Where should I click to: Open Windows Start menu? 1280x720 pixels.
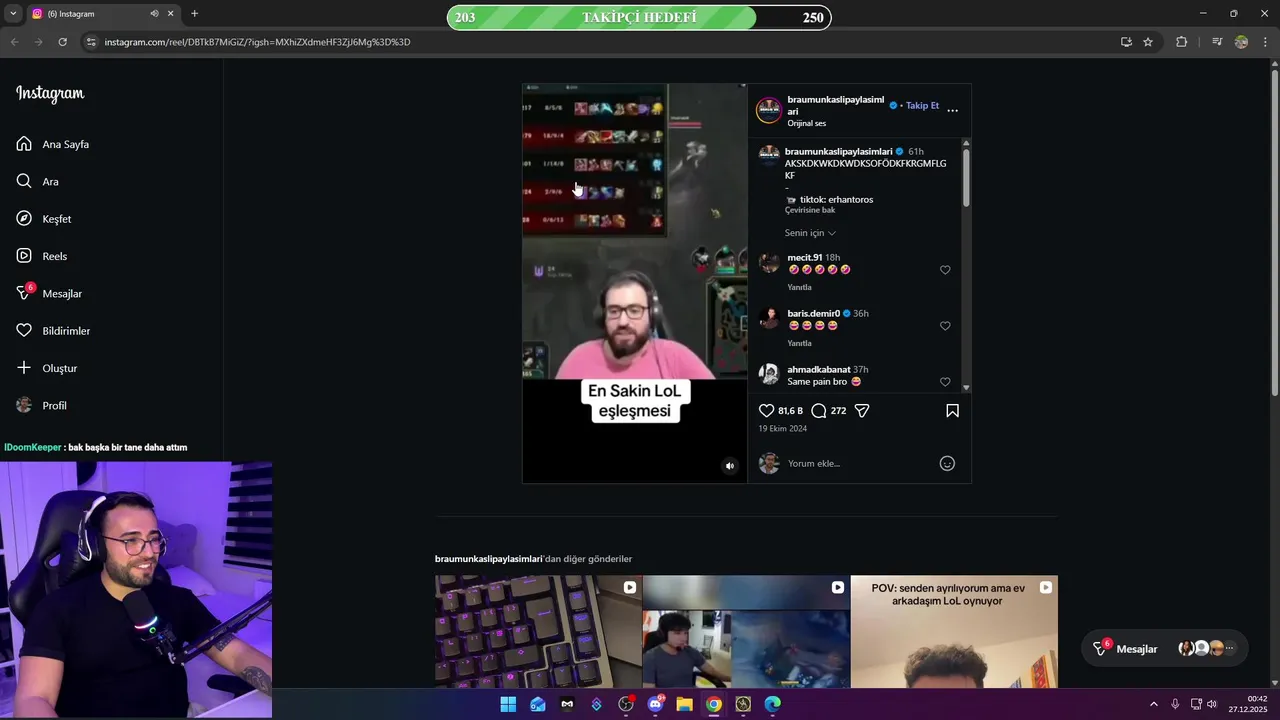pos(508,704)
